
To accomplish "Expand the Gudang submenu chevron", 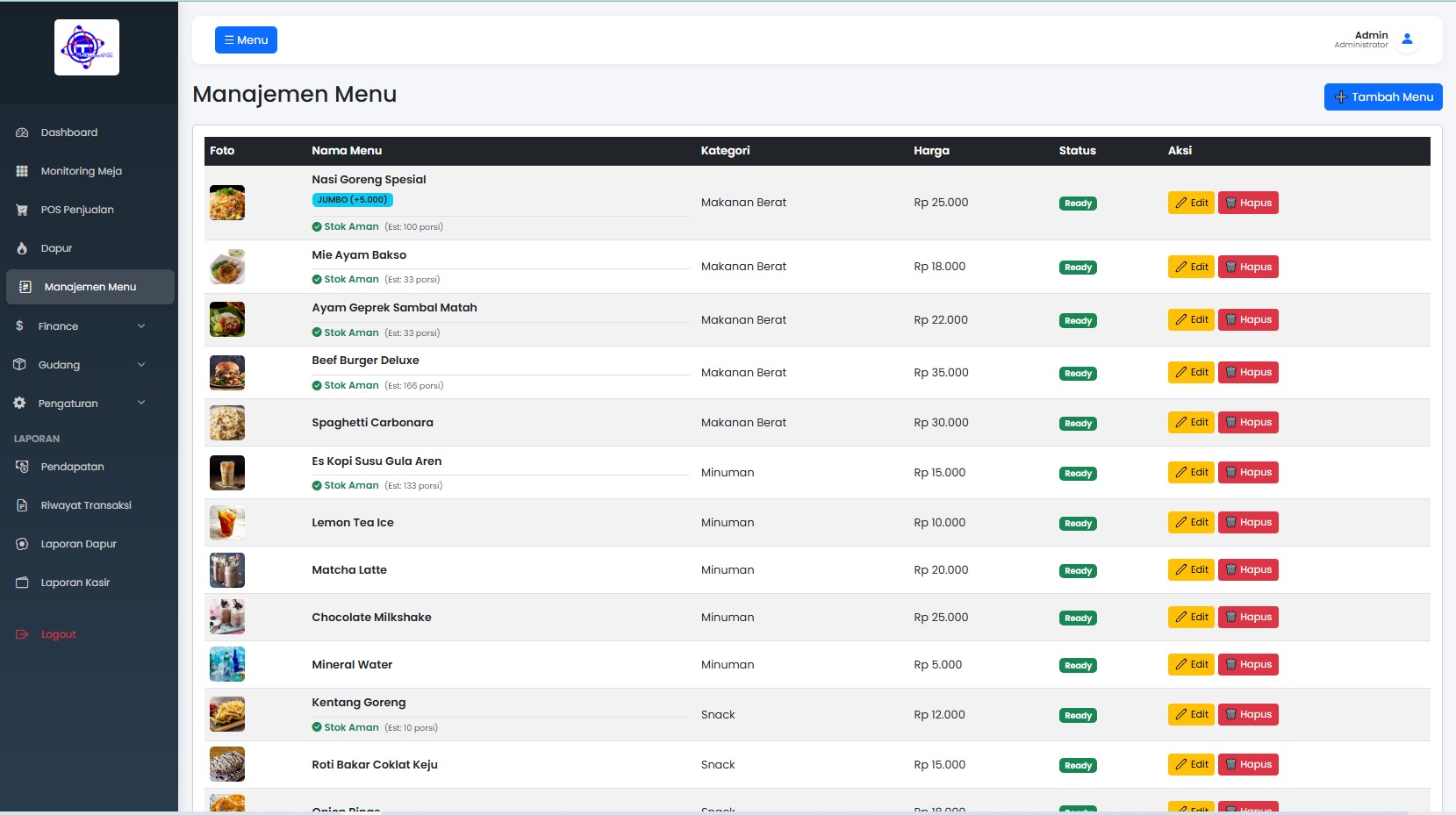I will [141, 365].
